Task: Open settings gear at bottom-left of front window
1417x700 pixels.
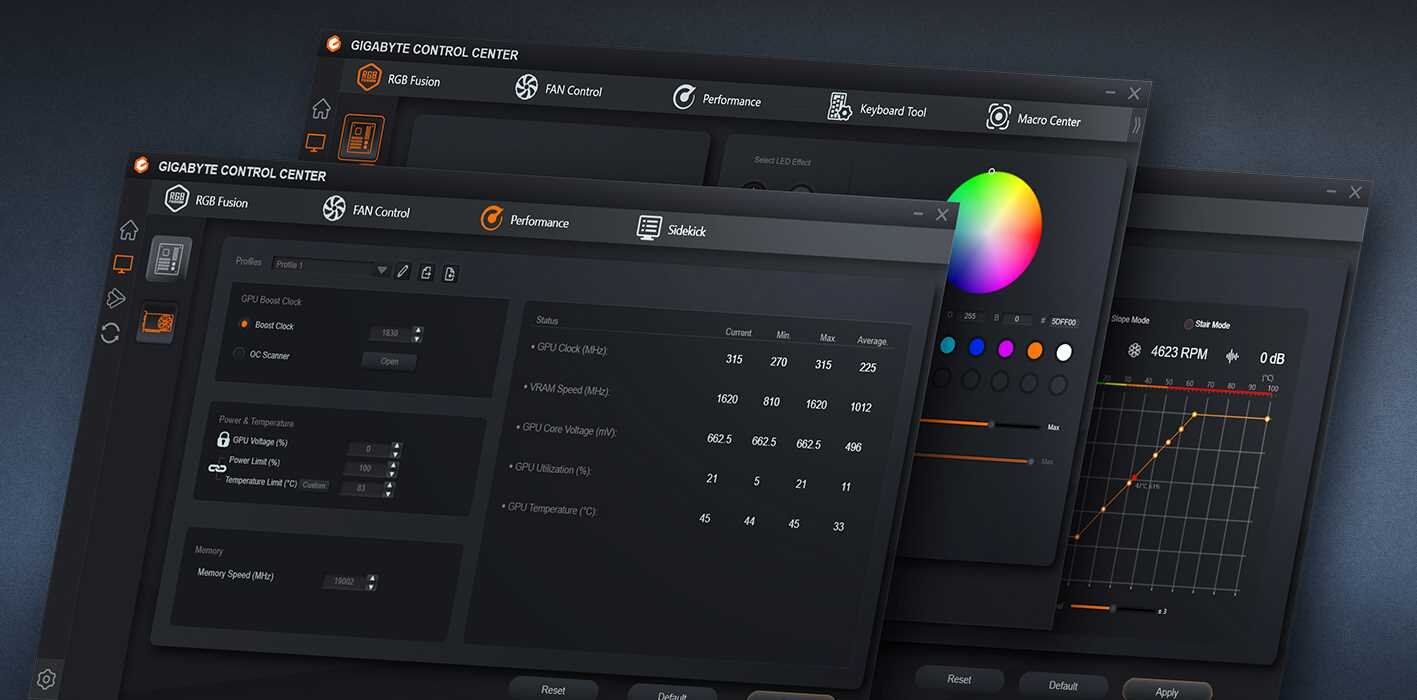Action: tap(46, 679)
